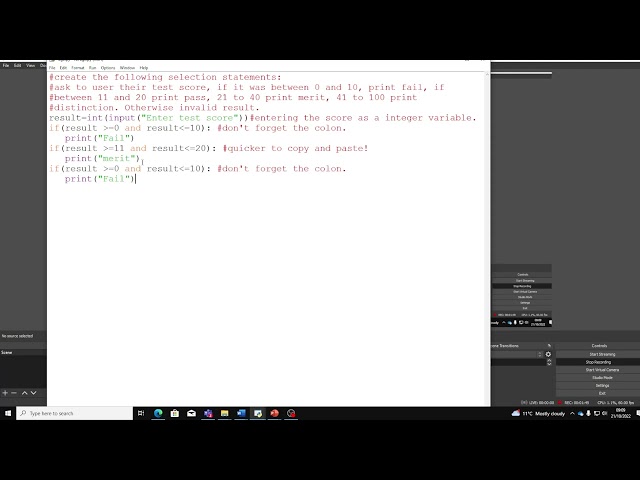This screenshot has height=480, width=640.
Task: Click the comment '#quicker to copy and paste!'
Action: coord(296,148)
